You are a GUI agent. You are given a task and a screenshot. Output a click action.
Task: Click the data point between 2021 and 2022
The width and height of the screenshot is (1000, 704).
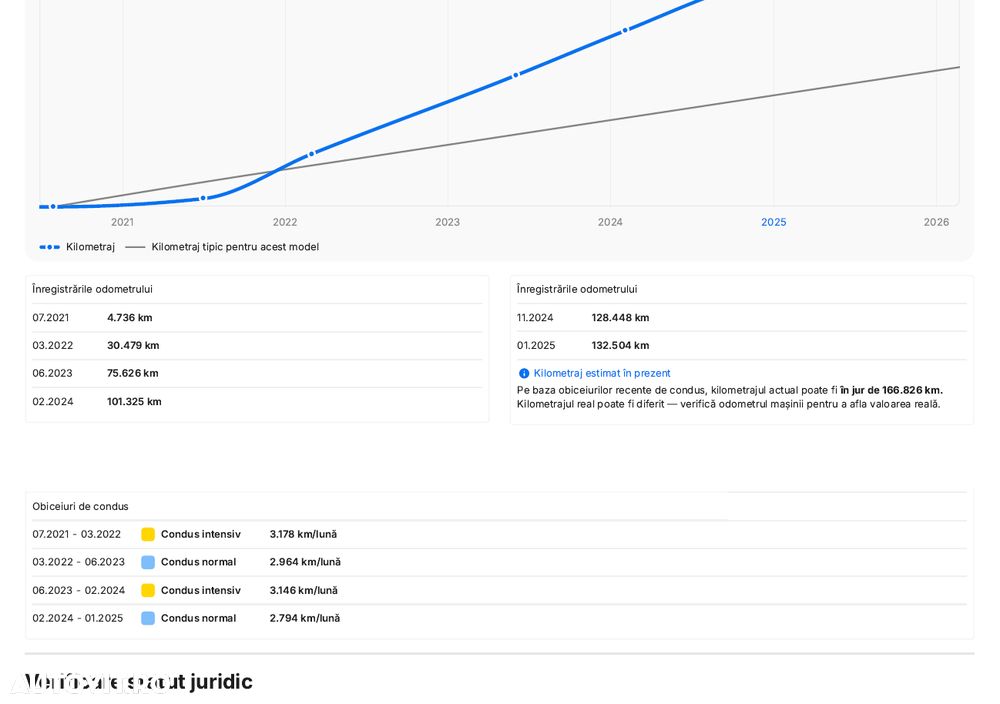(203, 198)
